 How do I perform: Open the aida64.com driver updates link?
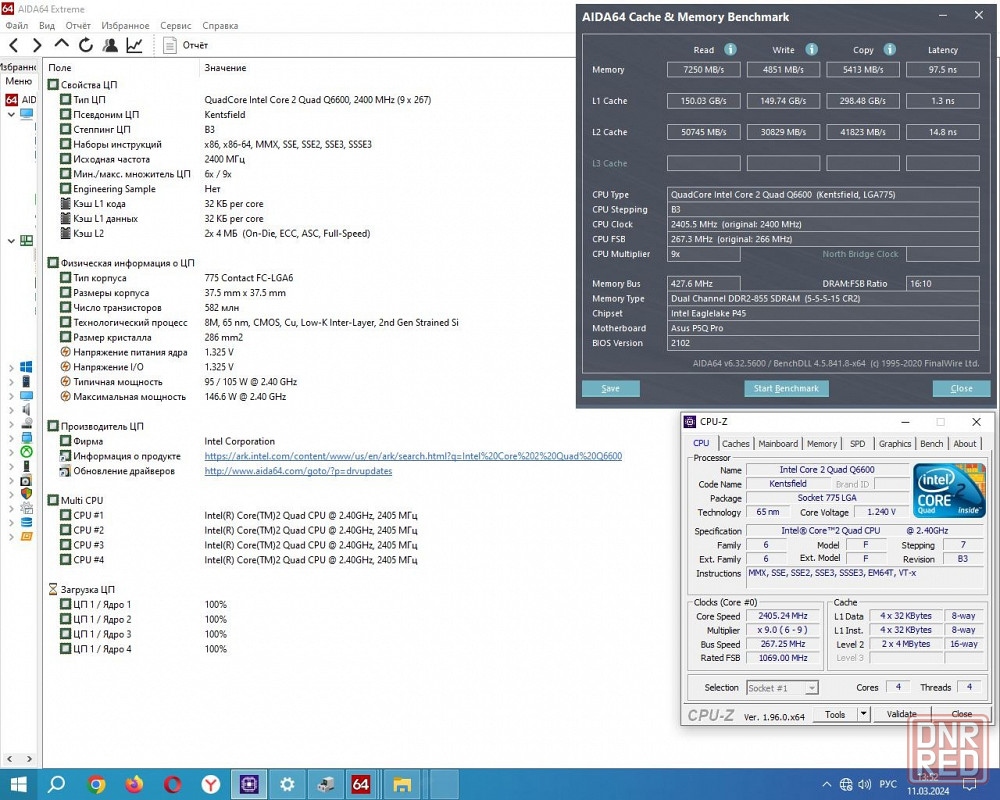[298, 471]
